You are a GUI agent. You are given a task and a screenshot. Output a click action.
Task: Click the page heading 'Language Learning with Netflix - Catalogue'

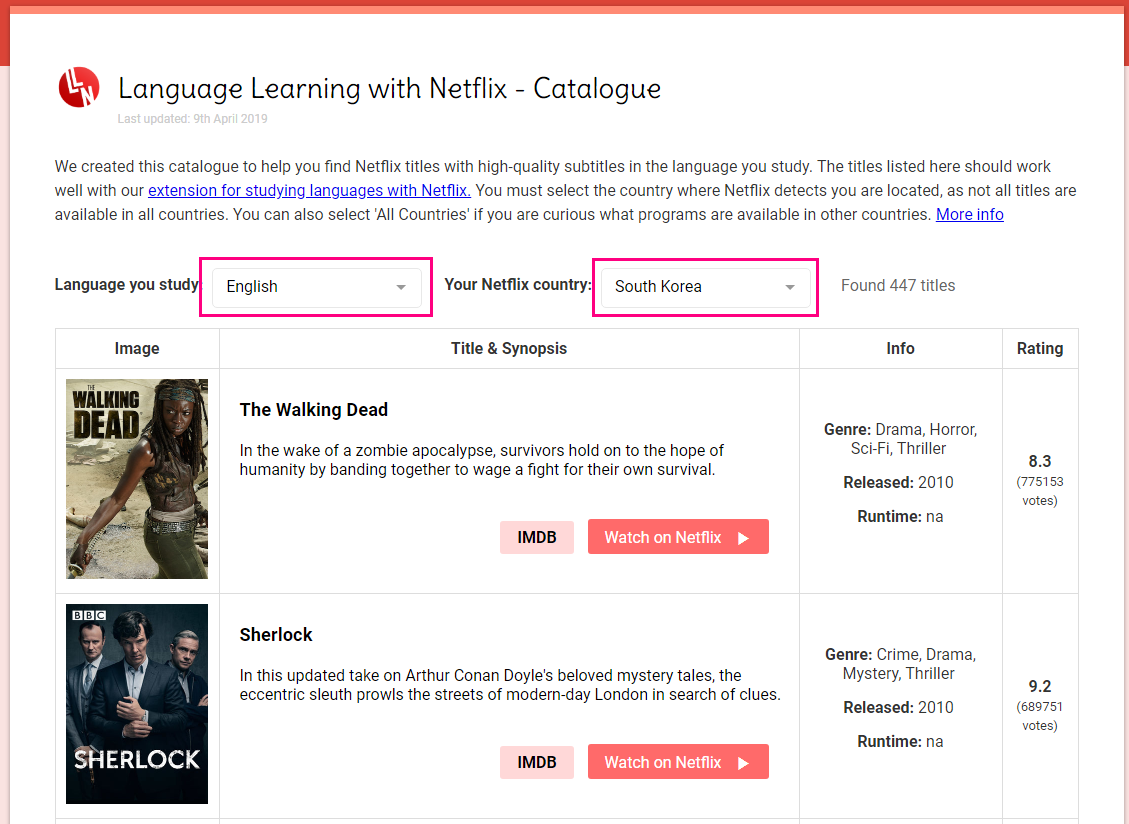pos(390,89)
